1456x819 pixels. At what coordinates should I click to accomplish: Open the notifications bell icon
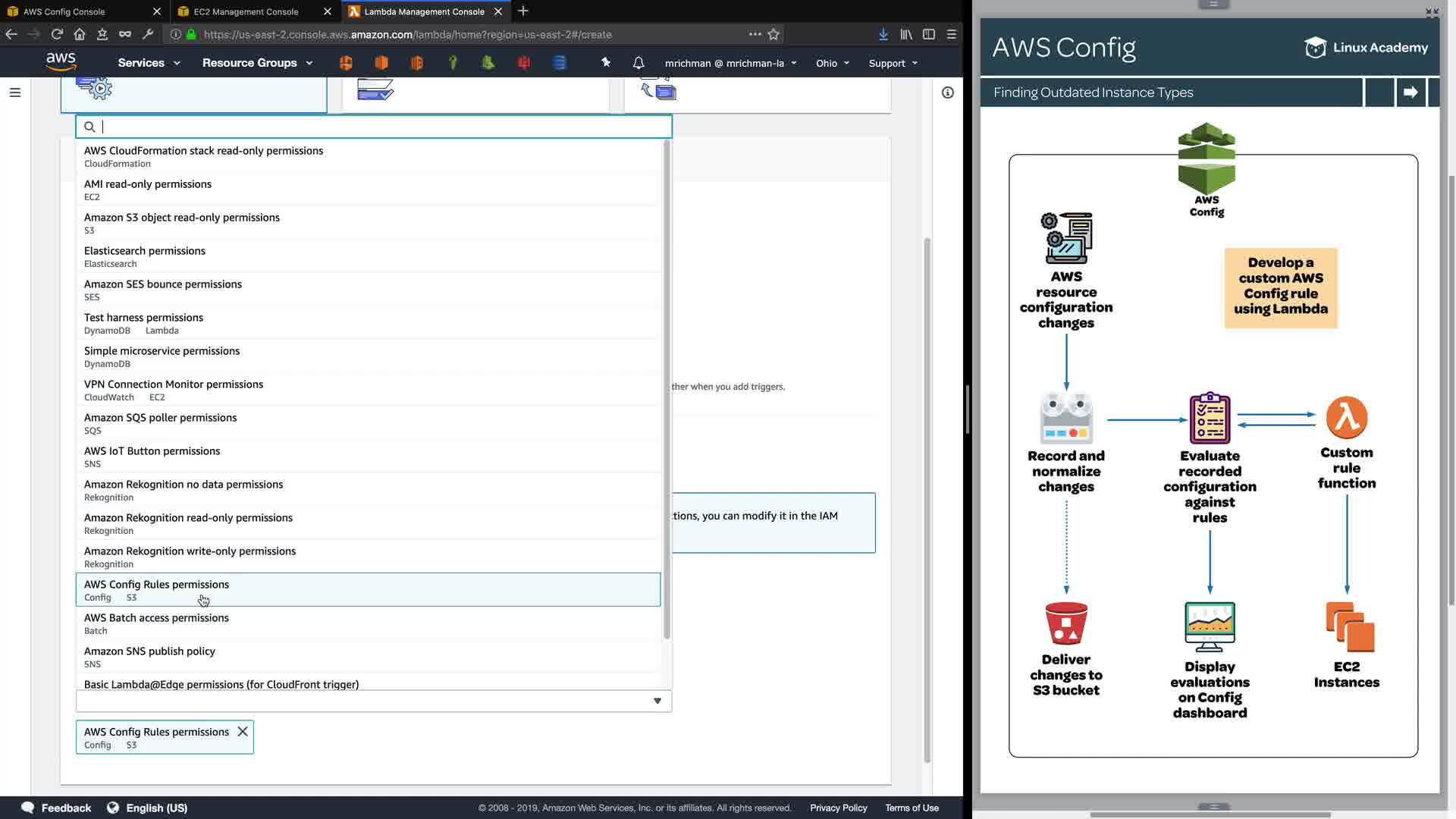[639, 63]
